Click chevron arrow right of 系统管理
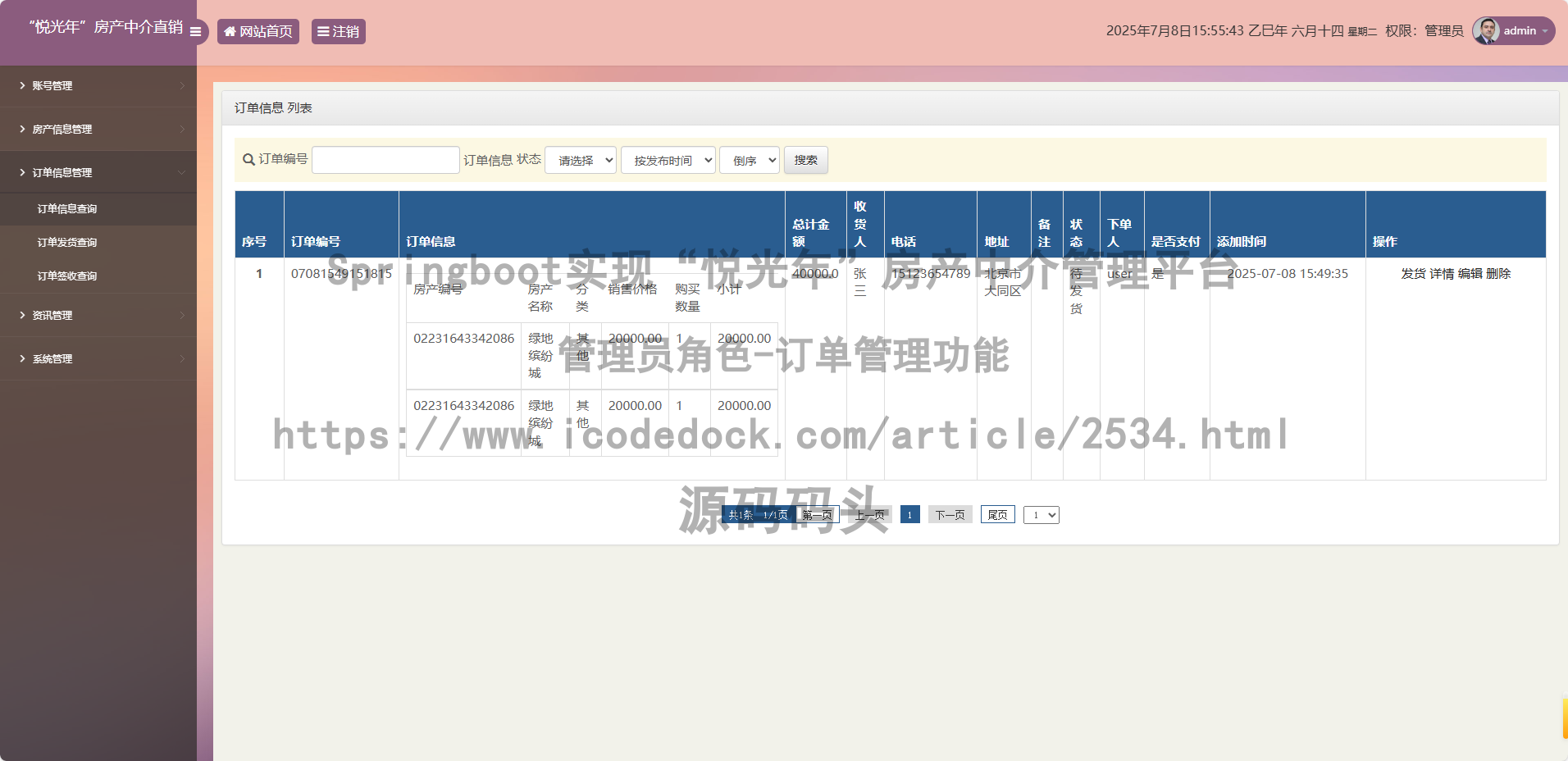 pos(182,358)
